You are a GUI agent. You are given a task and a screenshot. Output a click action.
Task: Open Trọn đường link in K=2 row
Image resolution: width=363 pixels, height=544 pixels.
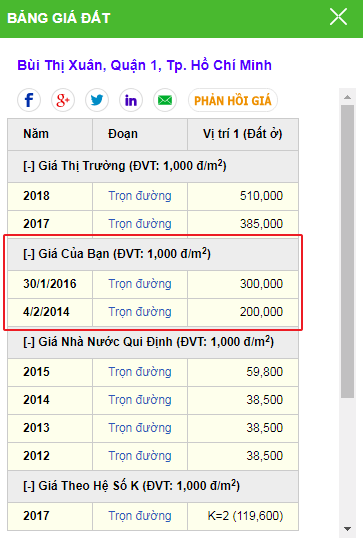coord(140,516)
